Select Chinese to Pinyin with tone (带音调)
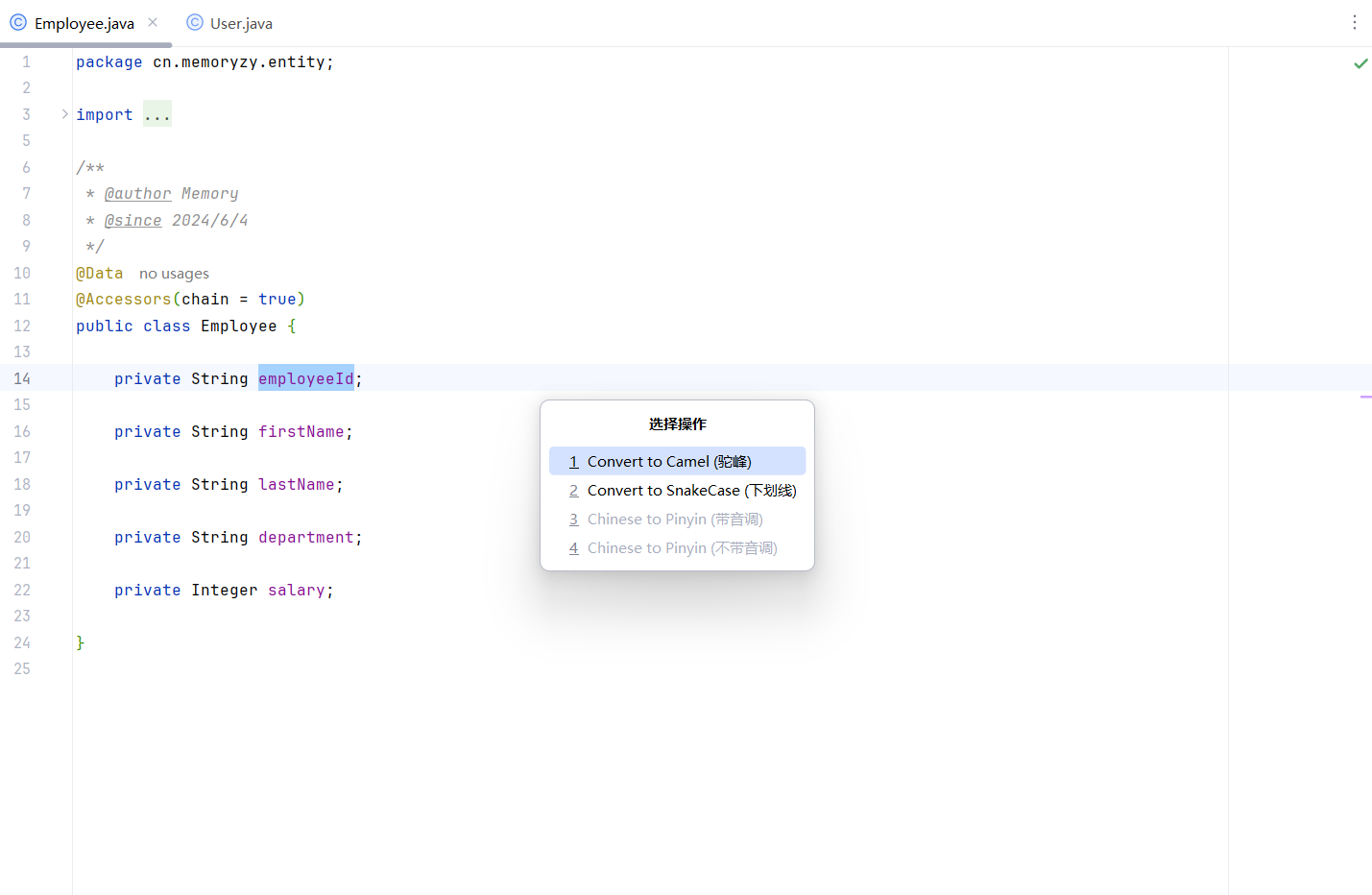The height and width of the screenshot is (895, 1372). tap(677, 519)
